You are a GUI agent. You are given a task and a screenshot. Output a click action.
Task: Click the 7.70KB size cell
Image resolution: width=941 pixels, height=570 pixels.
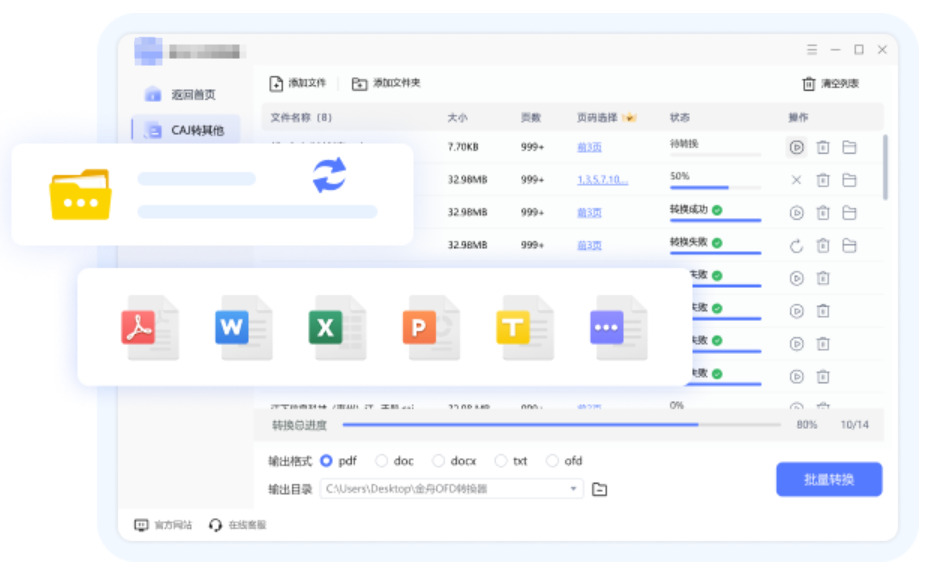(463, 147)
